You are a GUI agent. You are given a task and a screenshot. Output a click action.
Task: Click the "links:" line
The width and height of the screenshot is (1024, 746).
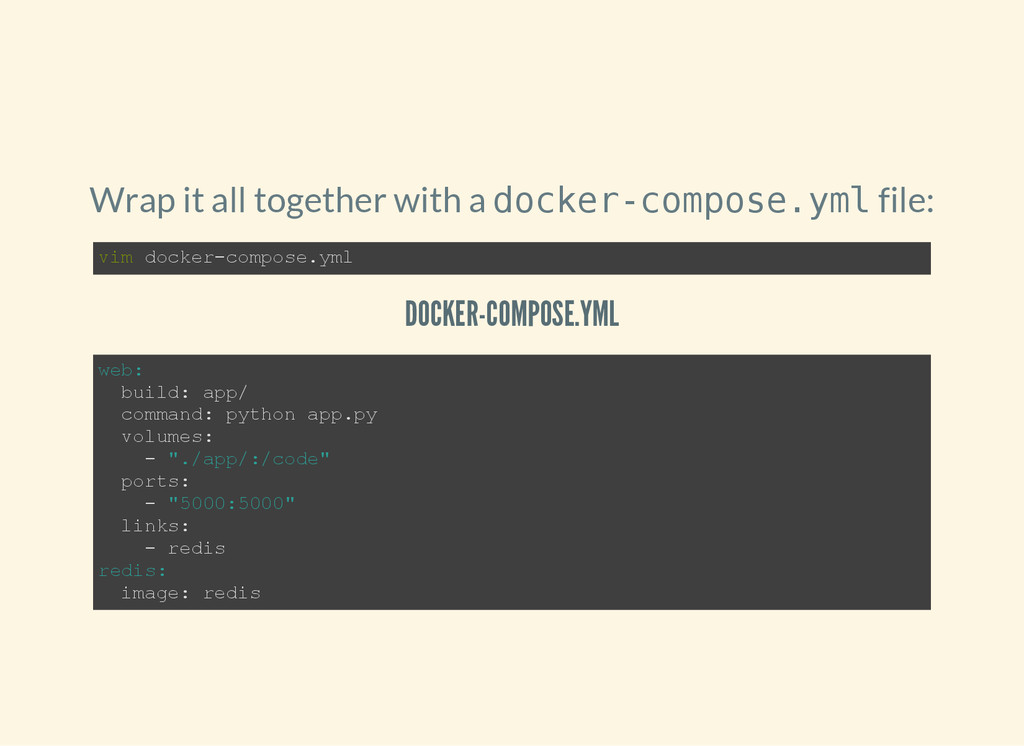click(x=155, y=525)
